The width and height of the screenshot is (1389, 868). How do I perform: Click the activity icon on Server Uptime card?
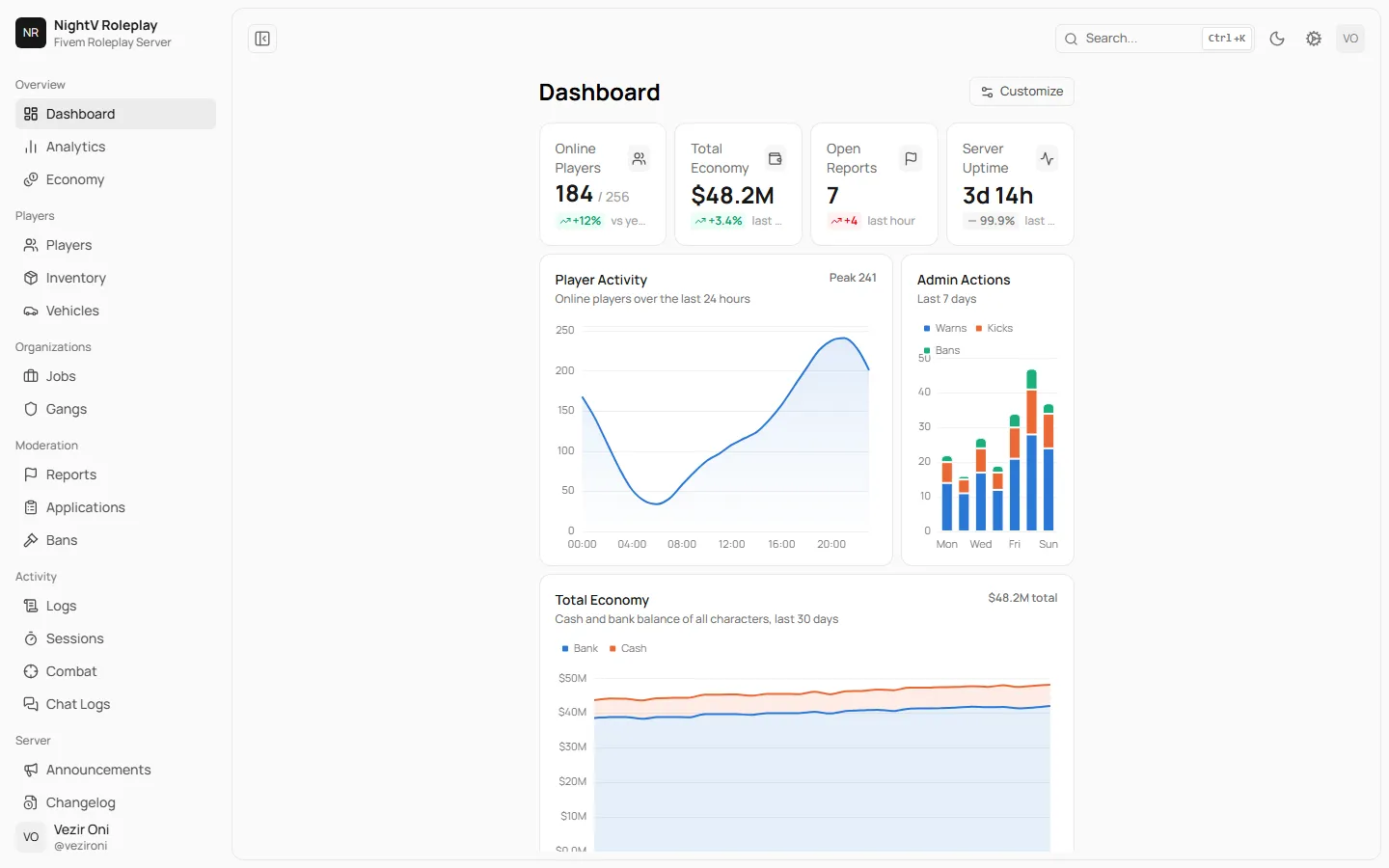pos(1047,158)
